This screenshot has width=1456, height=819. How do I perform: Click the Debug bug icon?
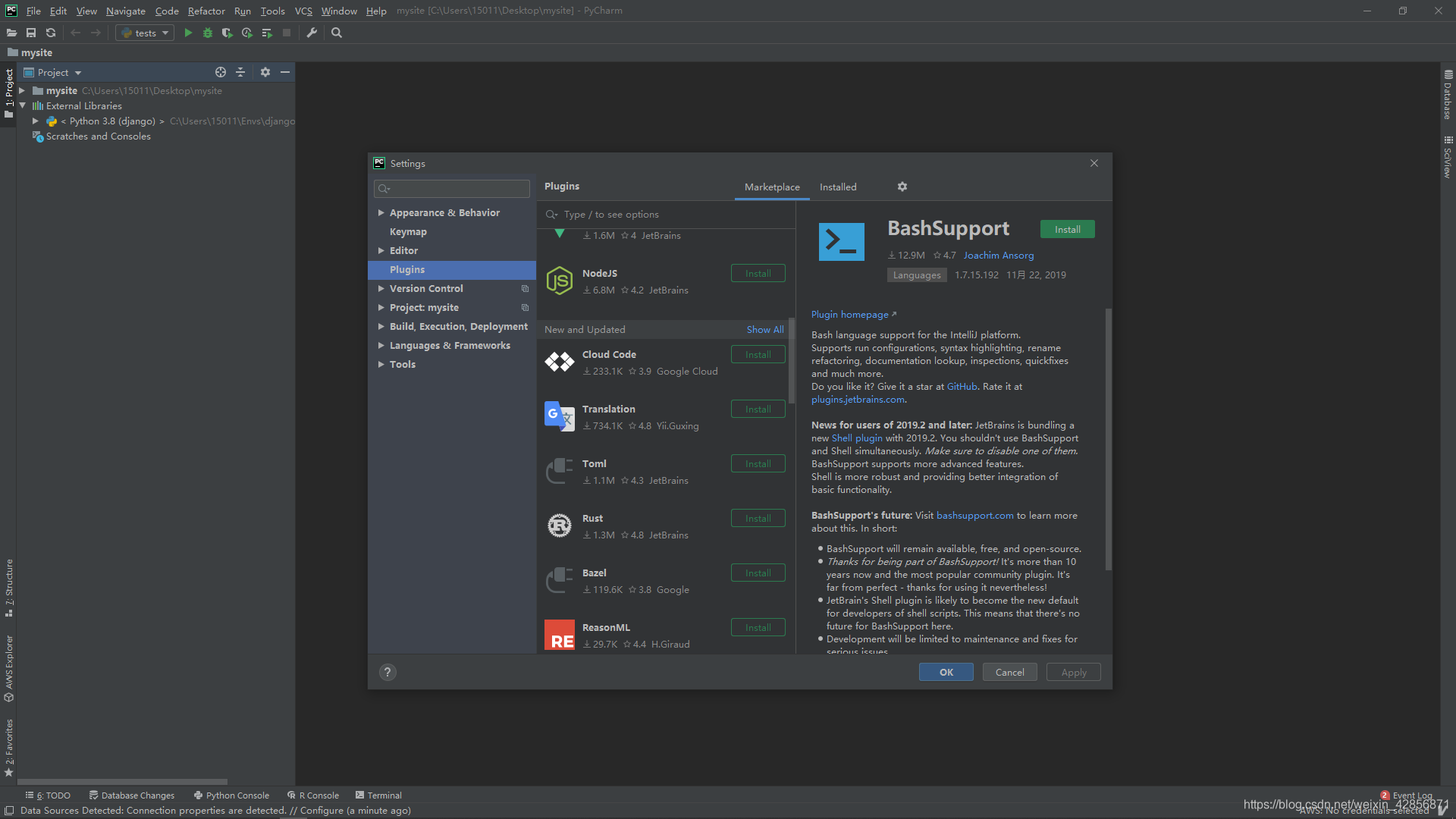click(207, 33)
